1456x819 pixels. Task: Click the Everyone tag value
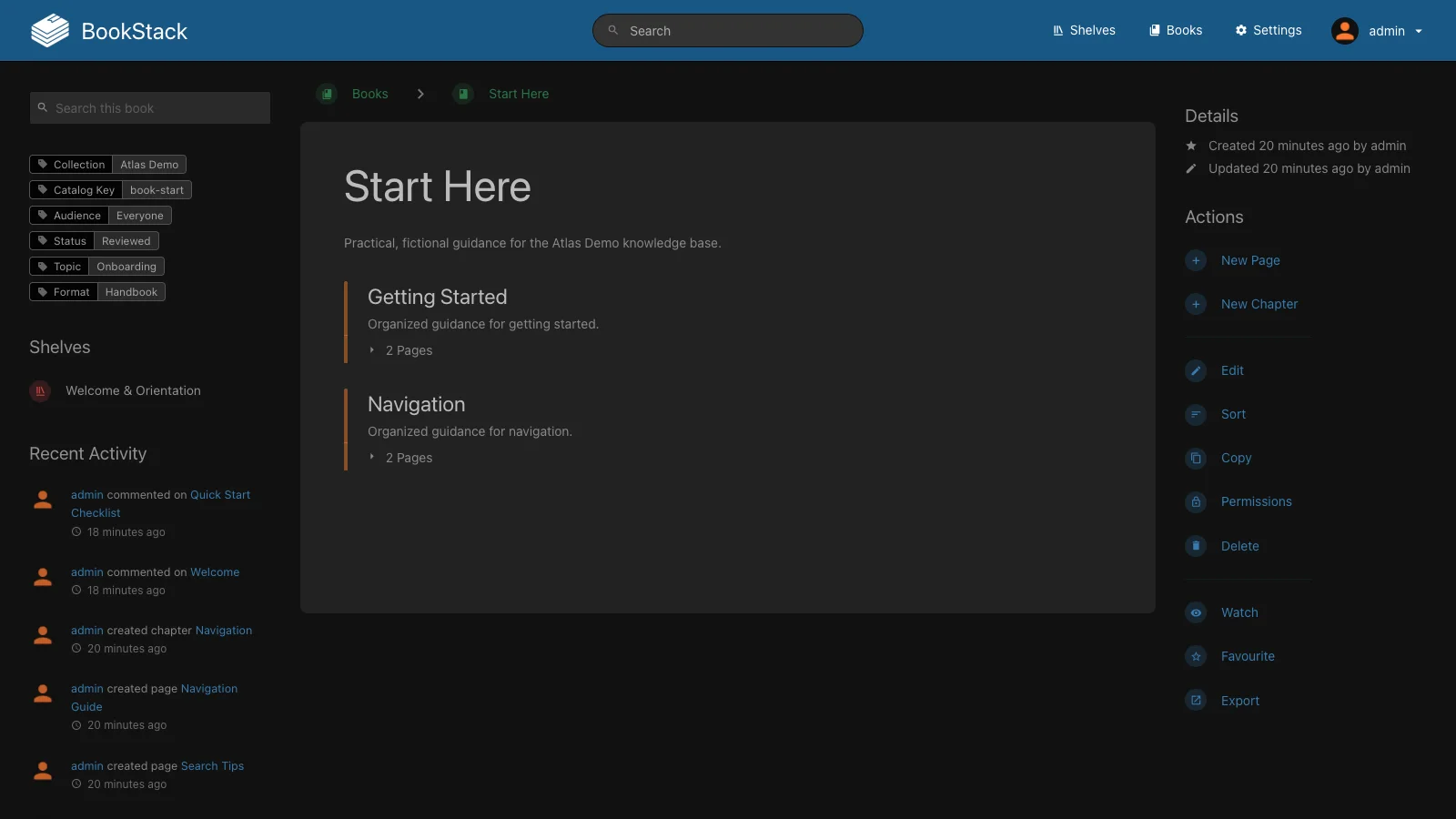point(140,216)
